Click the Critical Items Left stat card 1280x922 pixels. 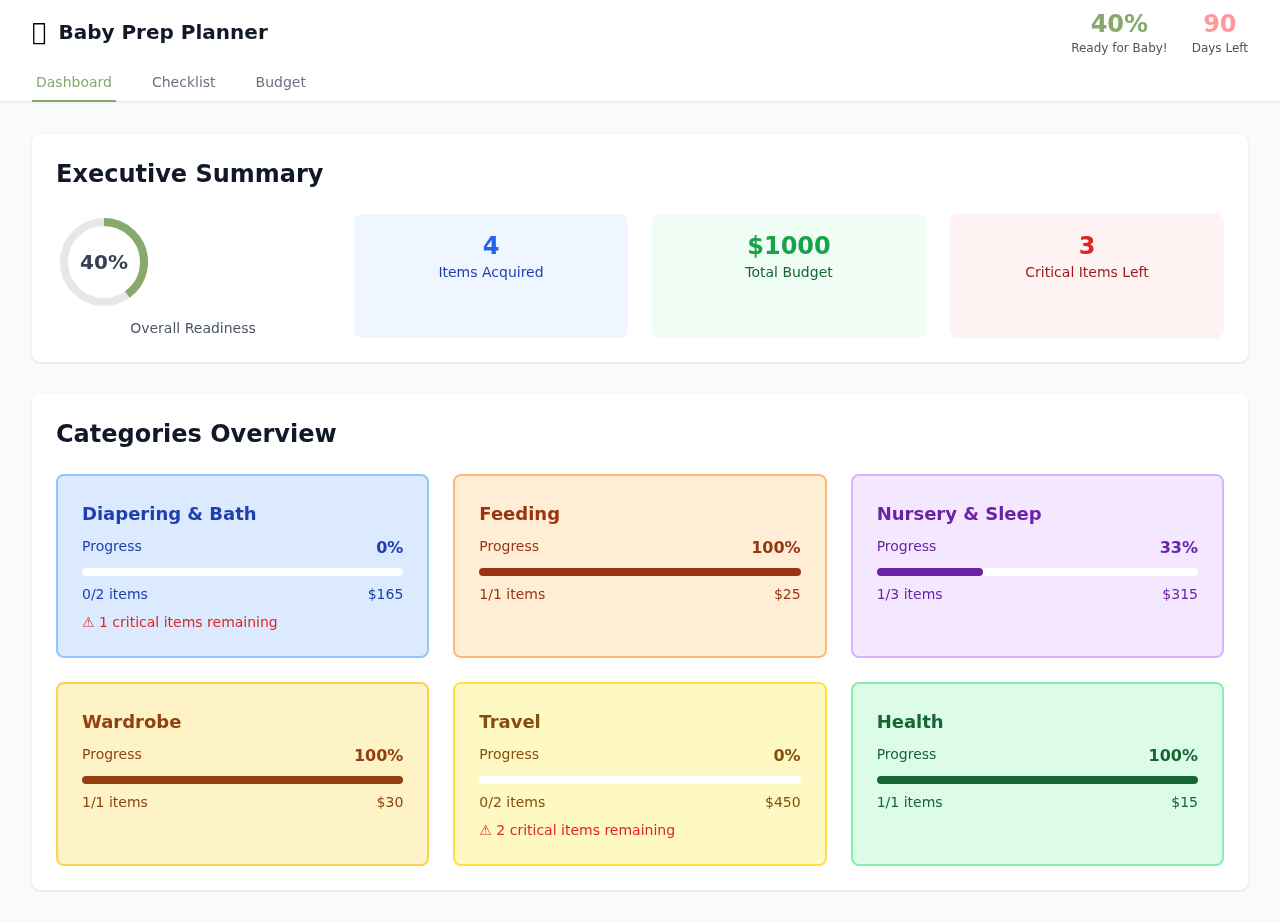pyautogui.click(x=1086, y=275)
